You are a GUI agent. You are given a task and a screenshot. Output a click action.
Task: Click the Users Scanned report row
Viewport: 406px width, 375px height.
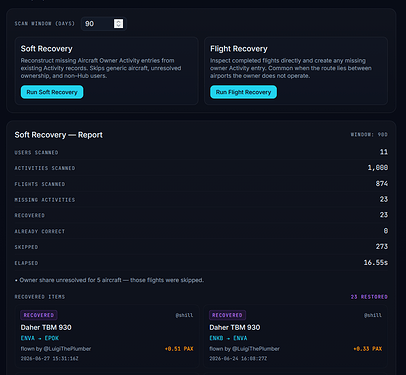pos(201,152)
